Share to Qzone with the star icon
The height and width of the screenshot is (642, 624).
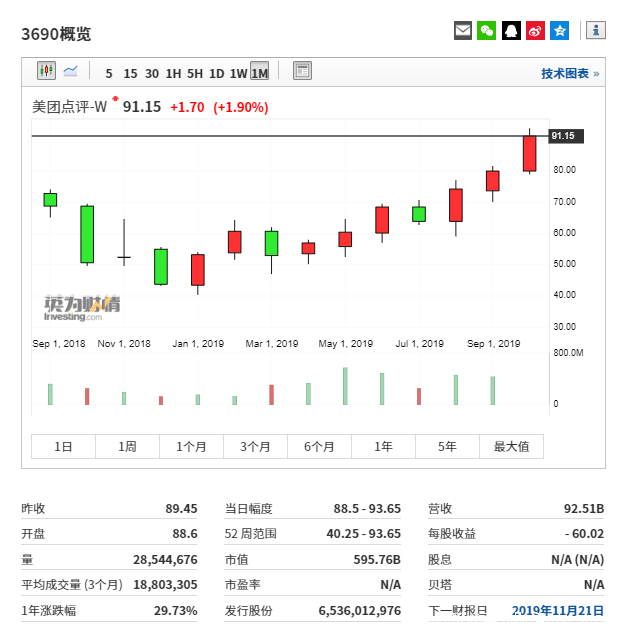pos(560,31)
